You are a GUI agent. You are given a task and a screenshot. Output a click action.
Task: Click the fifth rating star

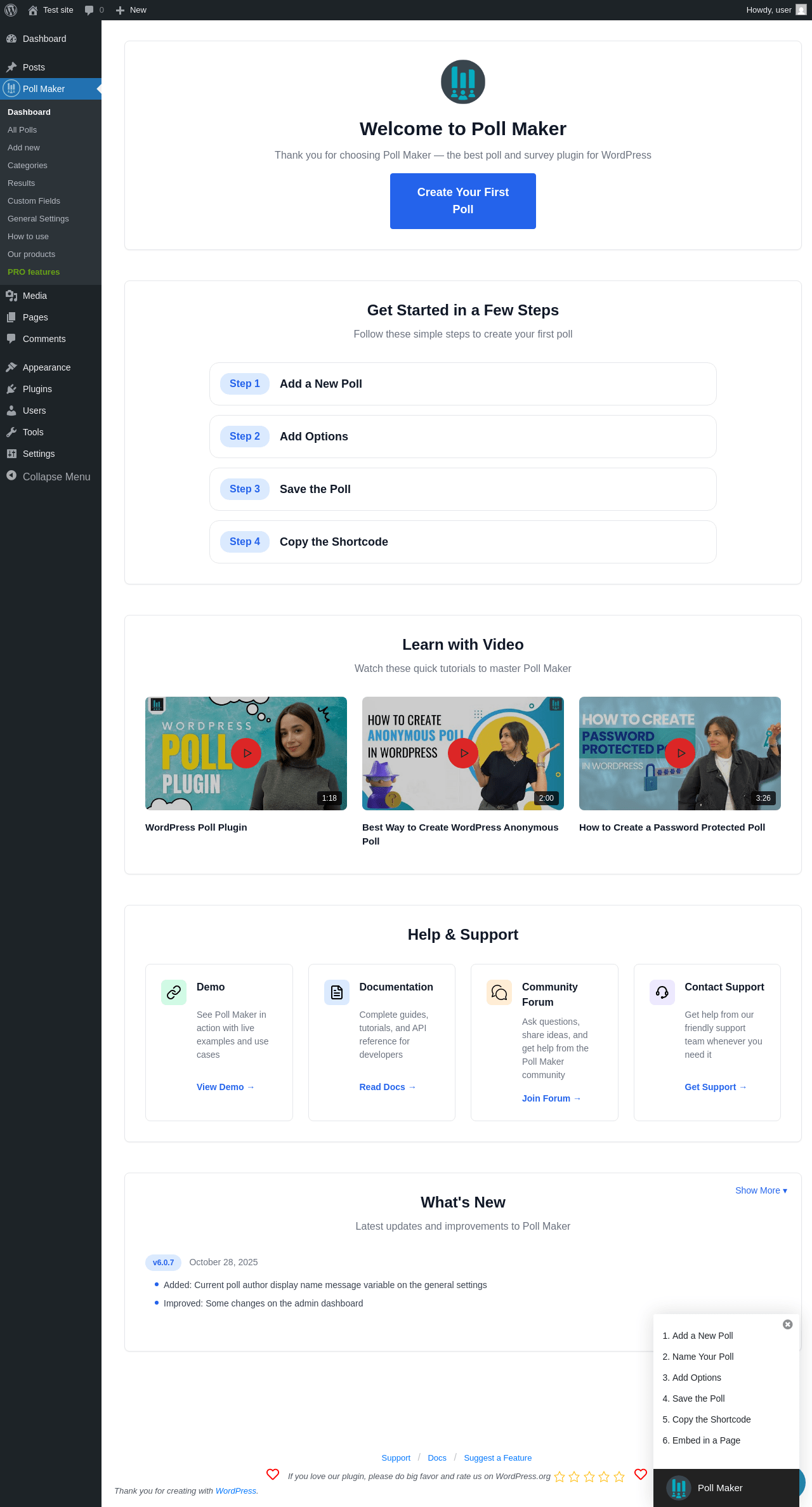pyautogui.click(x=619, y=1477)
